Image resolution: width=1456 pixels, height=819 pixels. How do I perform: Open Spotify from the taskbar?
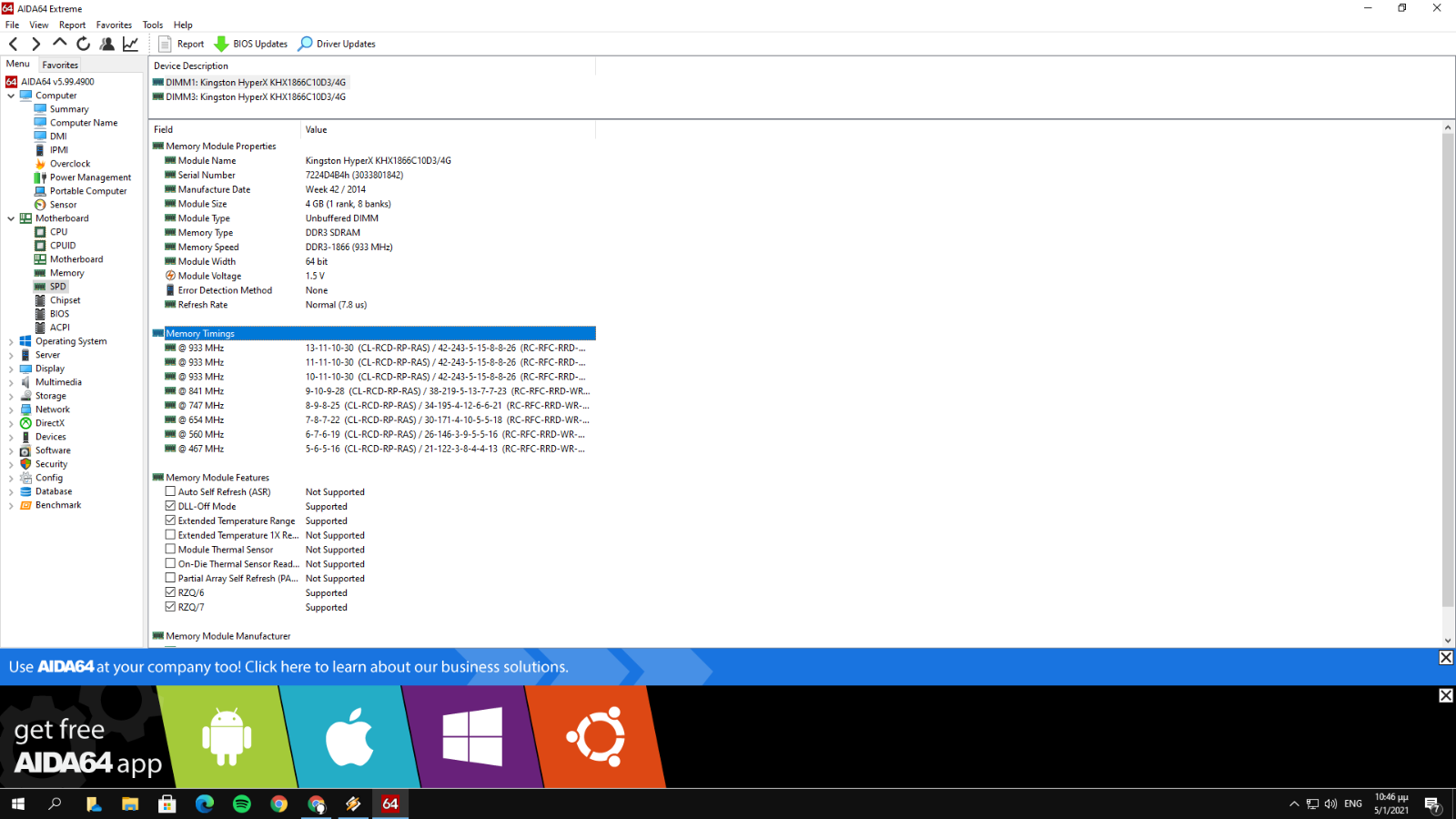click(242, 804)
